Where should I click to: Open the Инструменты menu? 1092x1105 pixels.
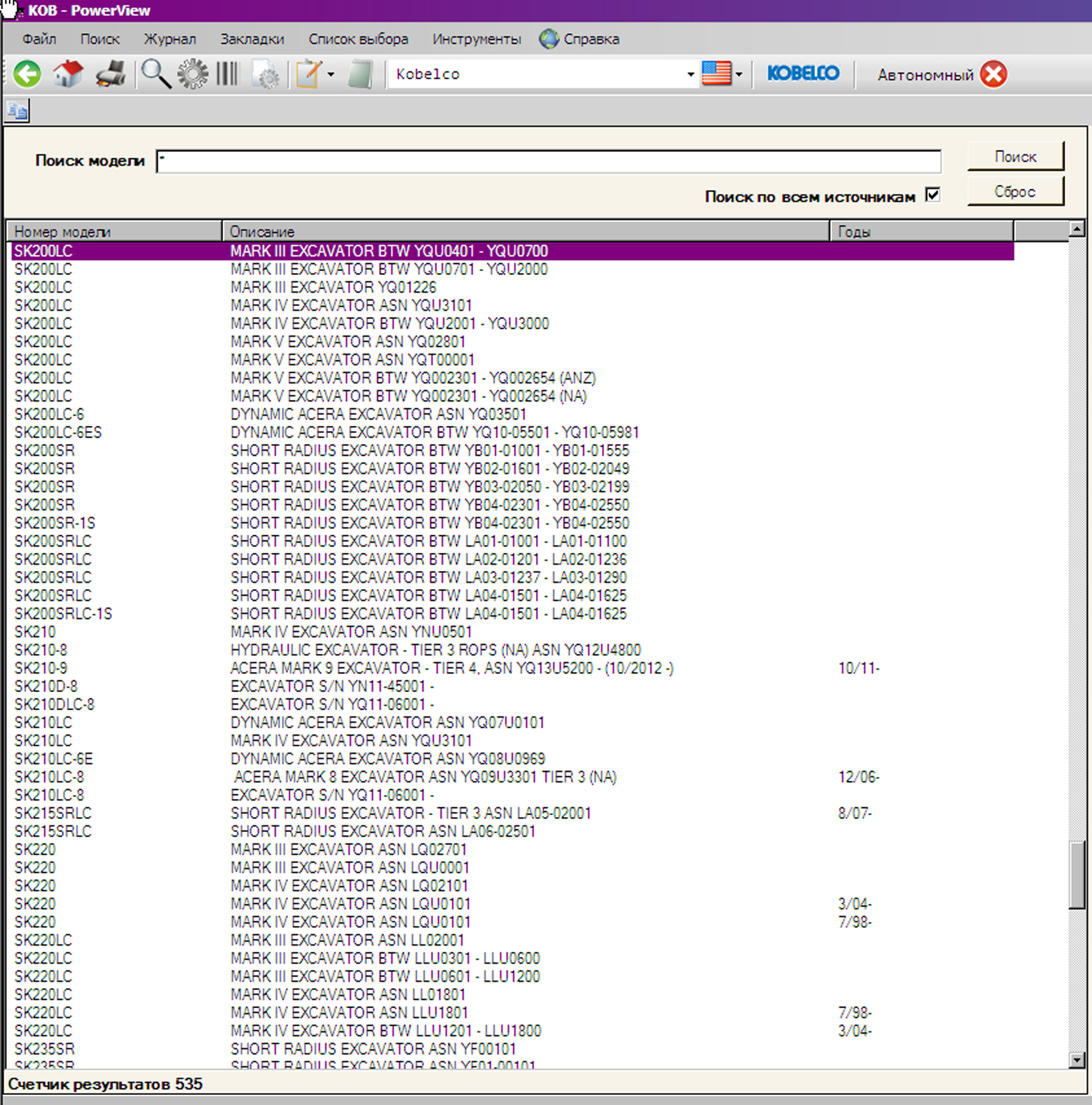(x=477, y=39)
